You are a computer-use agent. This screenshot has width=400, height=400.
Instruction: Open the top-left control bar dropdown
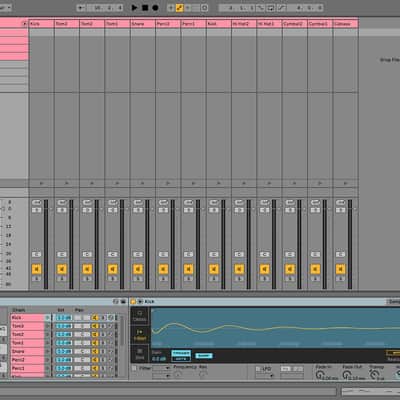tap(5, 7)
